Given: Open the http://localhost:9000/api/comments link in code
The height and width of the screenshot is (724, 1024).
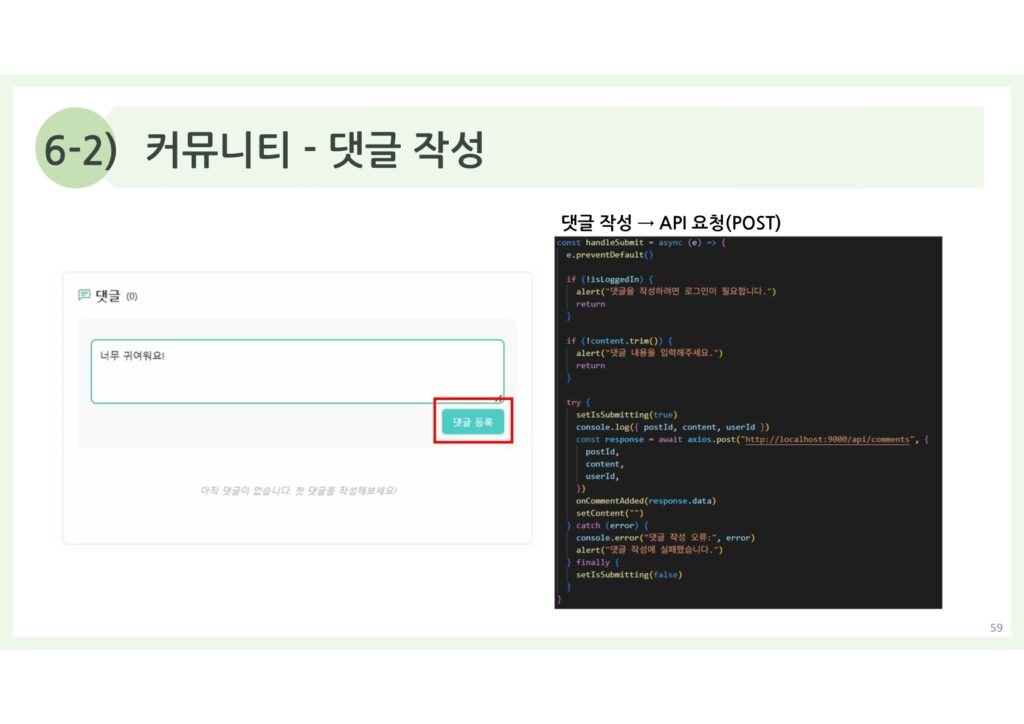Looking at the screenshot, I should click(827, 439).
